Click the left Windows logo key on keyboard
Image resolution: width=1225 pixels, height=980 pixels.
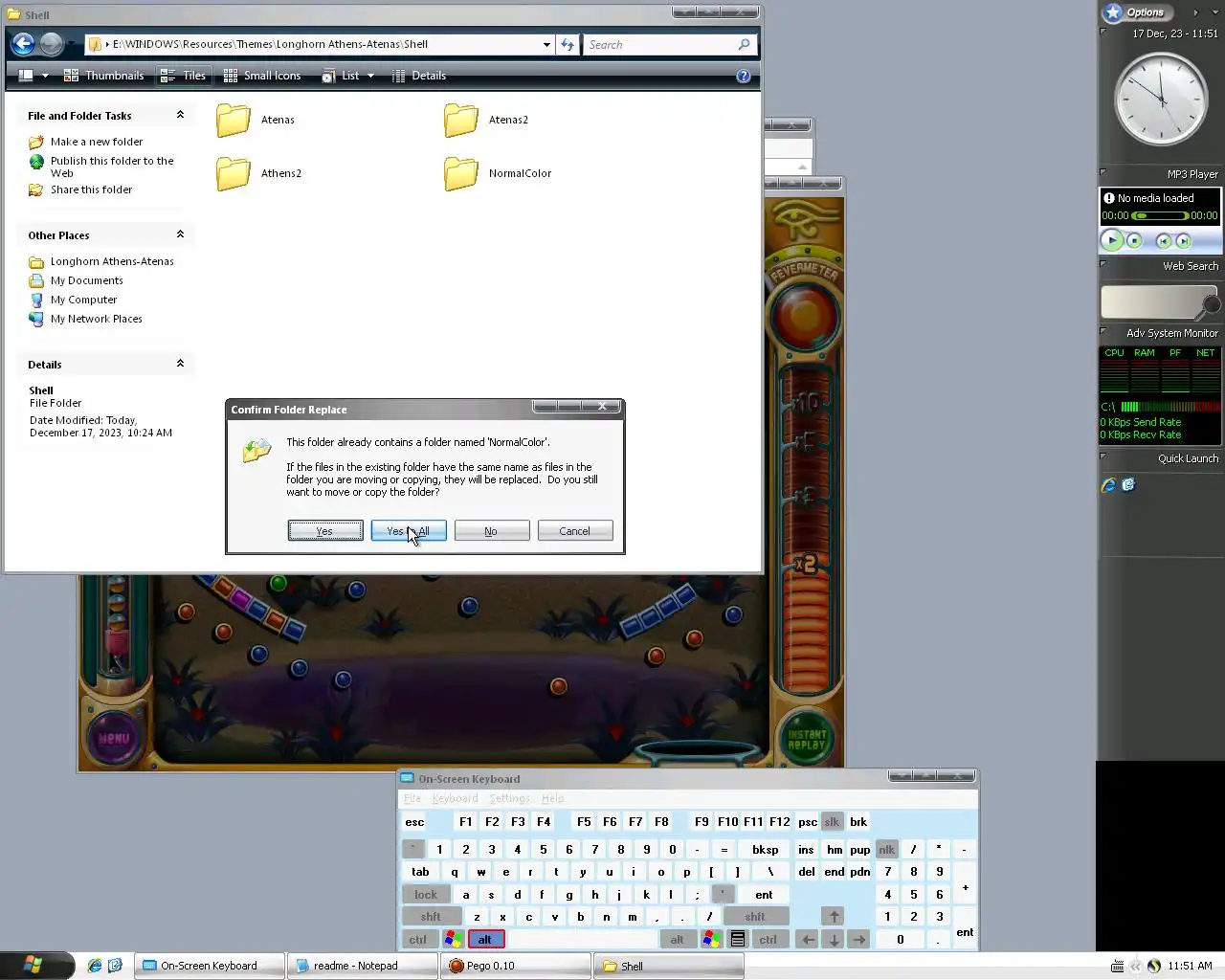tap(454, 940)
